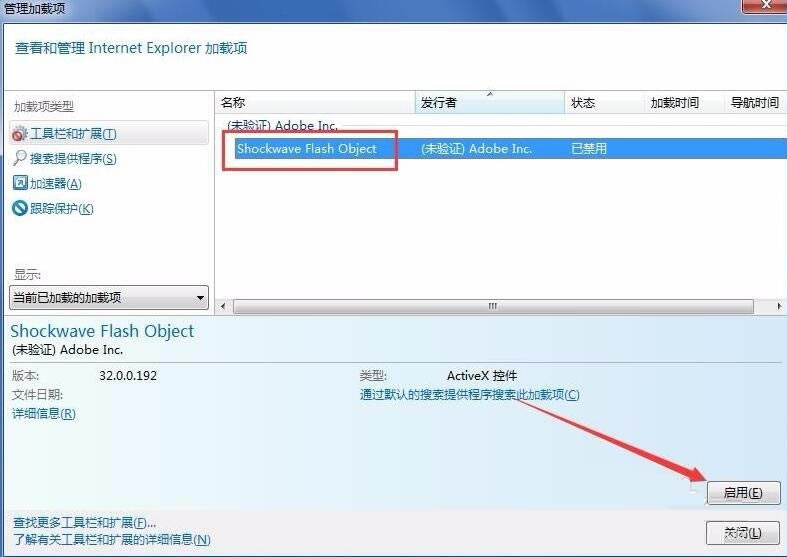Click the (未验证) Adobe Inc. publisher cell in row
This screenshot has height=557, width=787.
(x=476, y=149)
